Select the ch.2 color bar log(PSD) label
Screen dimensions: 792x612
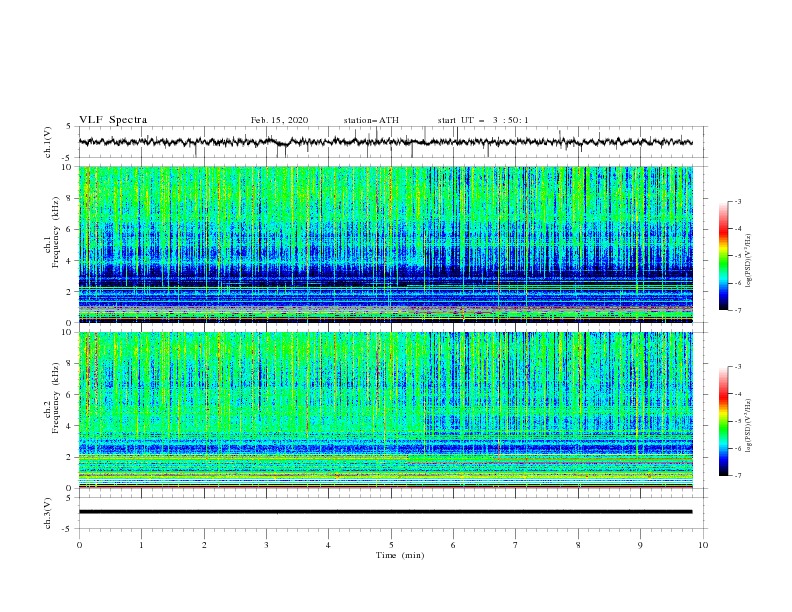pos(748,426)
